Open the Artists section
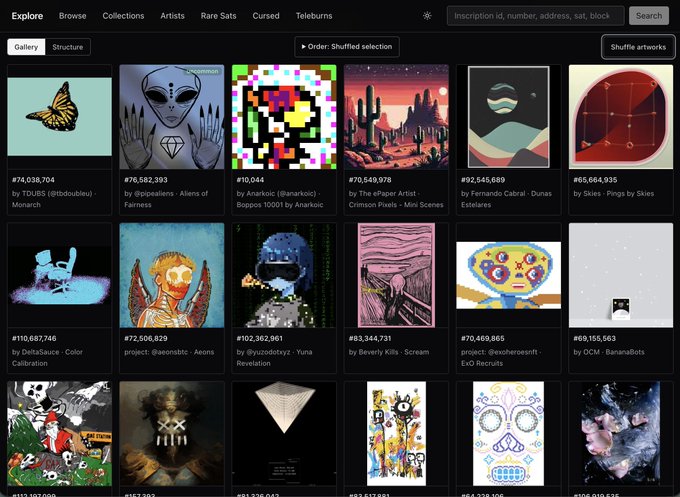This screenshot has height=497, width=680. click(172, 16)
